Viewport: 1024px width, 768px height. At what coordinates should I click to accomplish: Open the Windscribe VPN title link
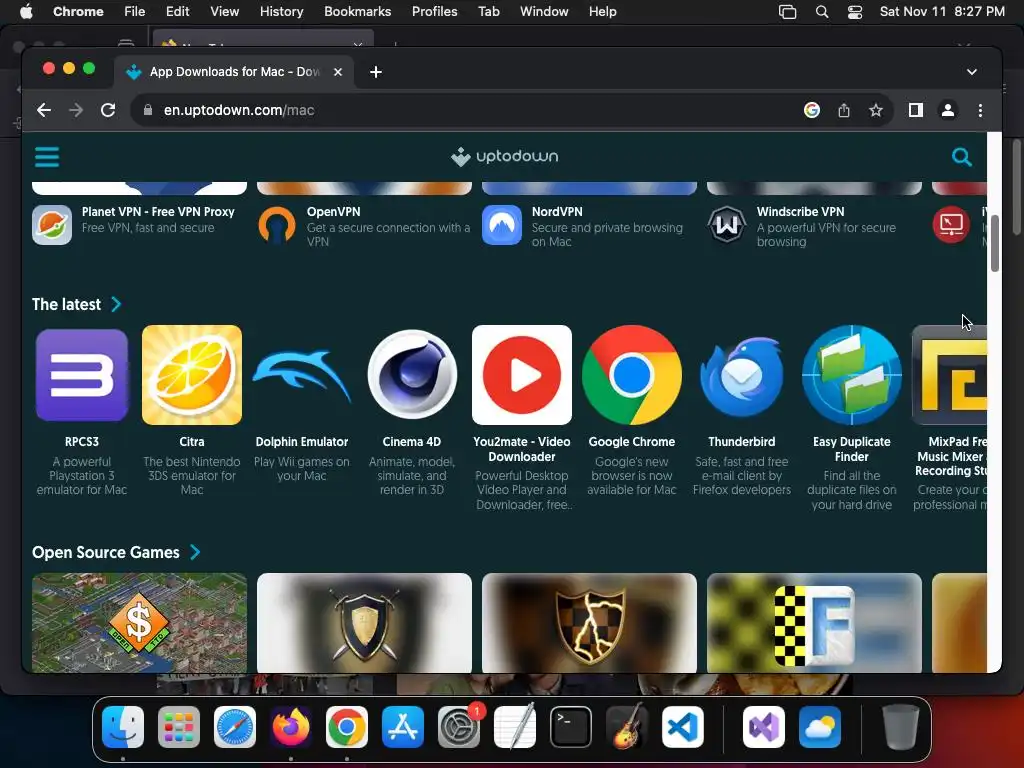[801, 212]
